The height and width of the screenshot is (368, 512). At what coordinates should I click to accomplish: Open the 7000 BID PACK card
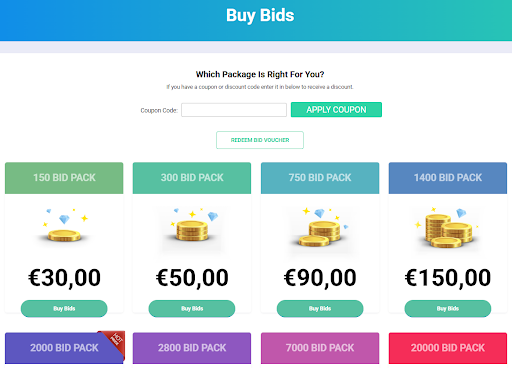320,348
